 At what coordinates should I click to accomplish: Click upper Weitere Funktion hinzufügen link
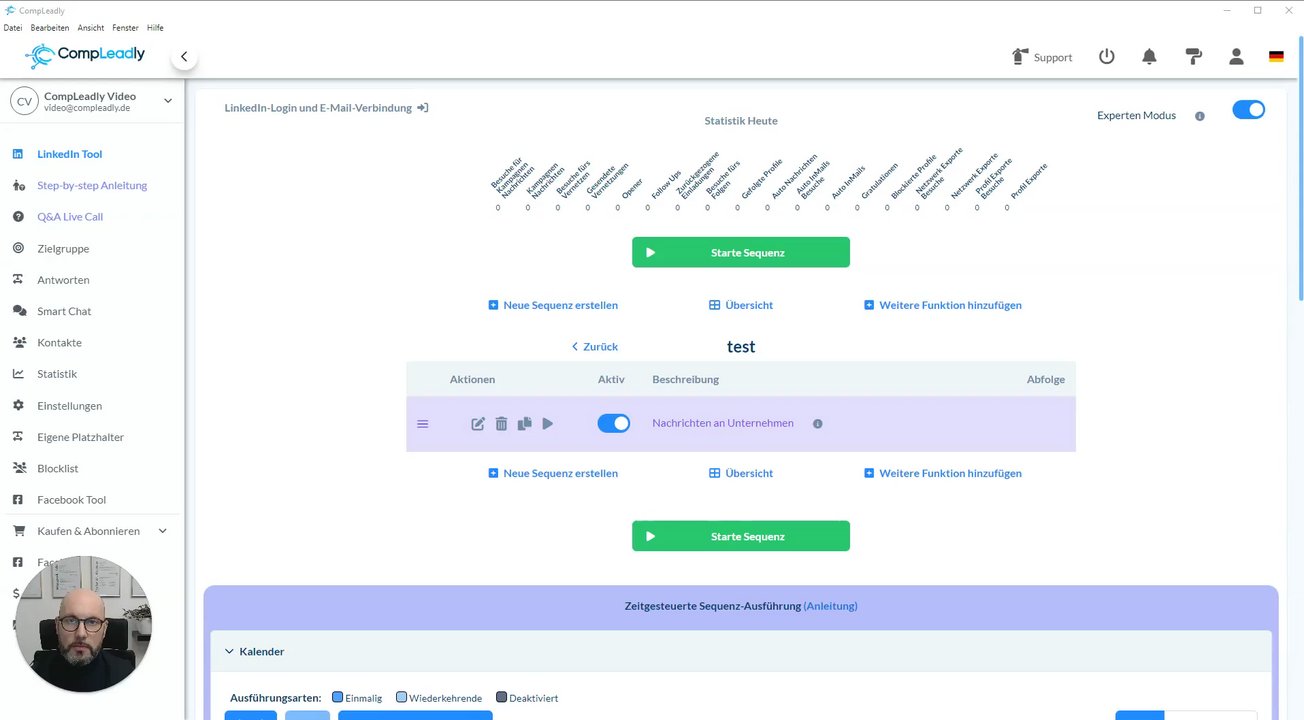point(943,305)
